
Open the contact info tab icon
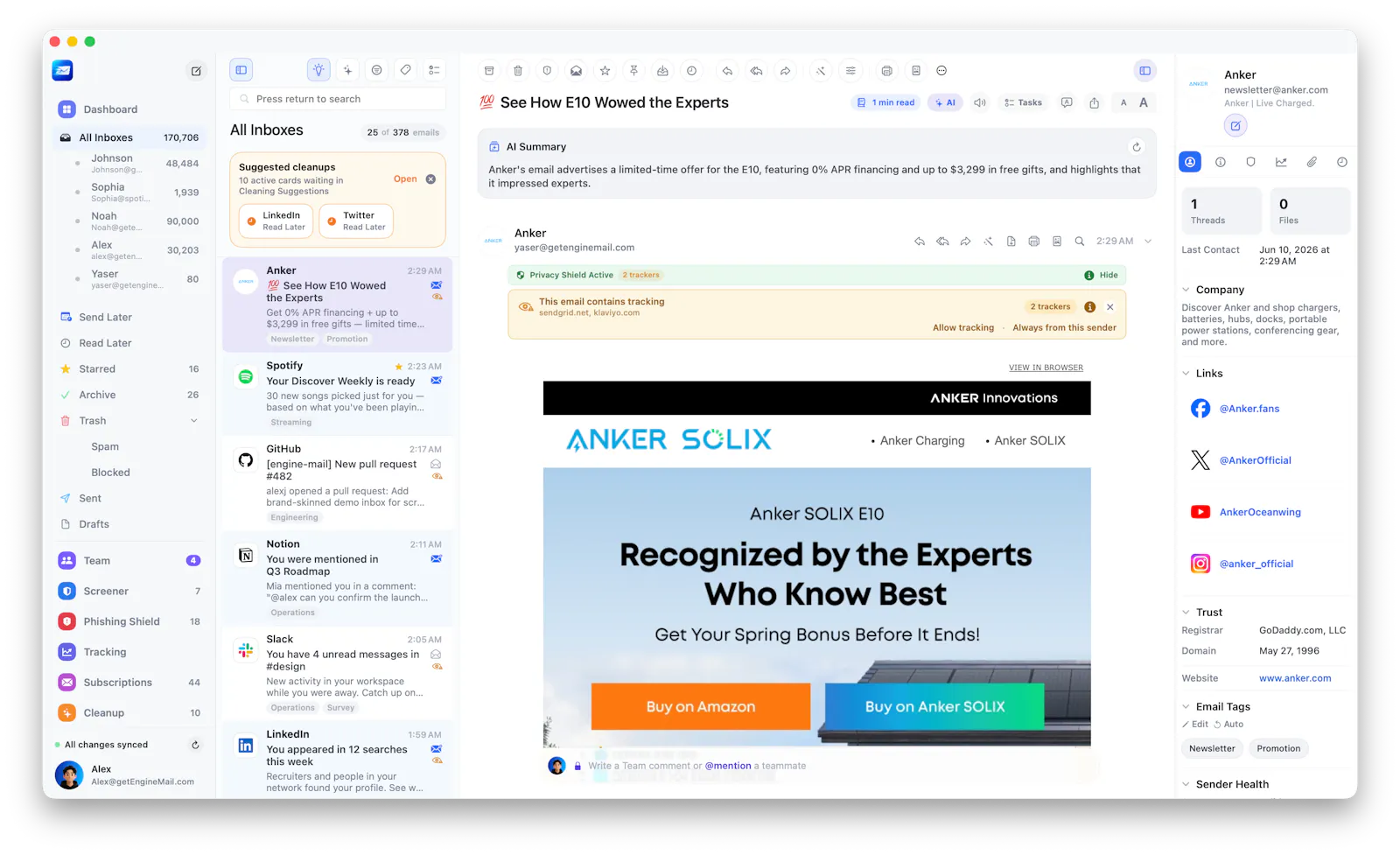click(x=1220, y=162)
